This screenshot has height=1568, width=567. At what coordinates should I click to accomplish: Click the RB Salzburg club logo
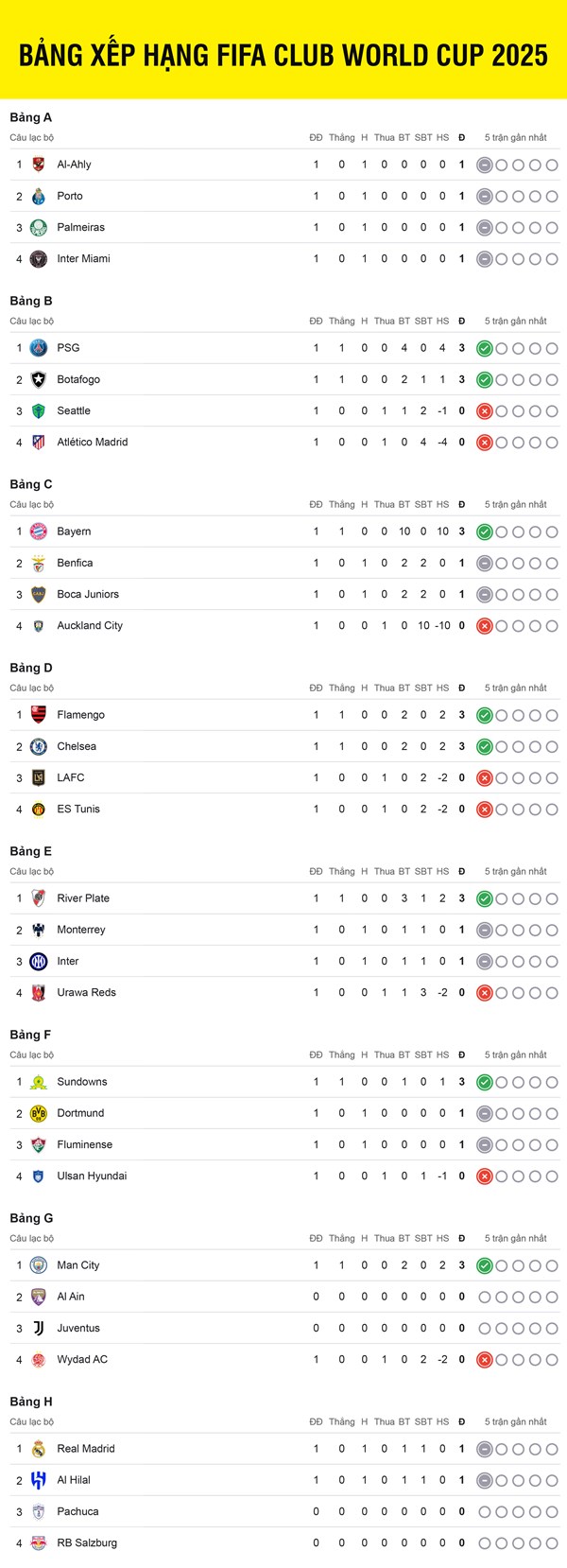point(39,1542)
